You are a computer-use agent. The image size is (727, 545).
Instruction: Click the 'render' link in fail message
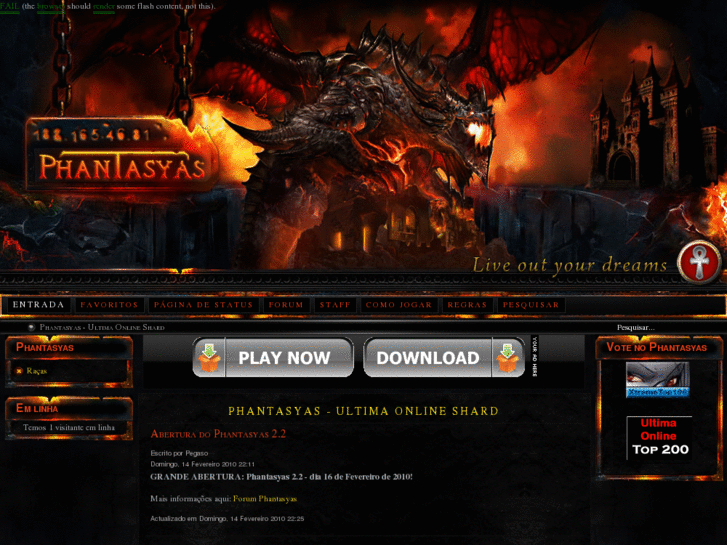104,6
